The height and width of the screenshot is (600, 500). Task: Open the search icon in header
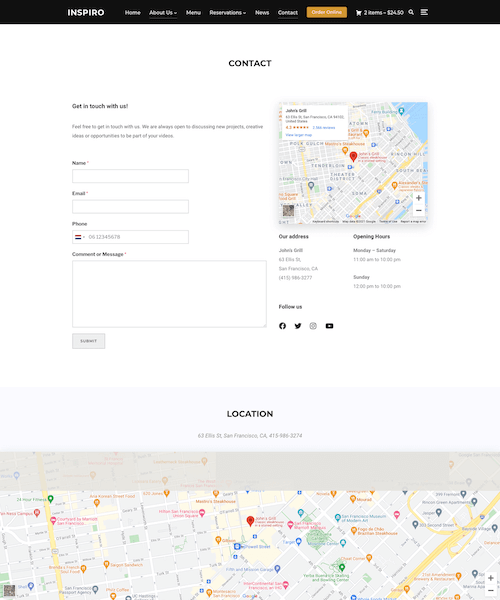[x=411, y=12]
